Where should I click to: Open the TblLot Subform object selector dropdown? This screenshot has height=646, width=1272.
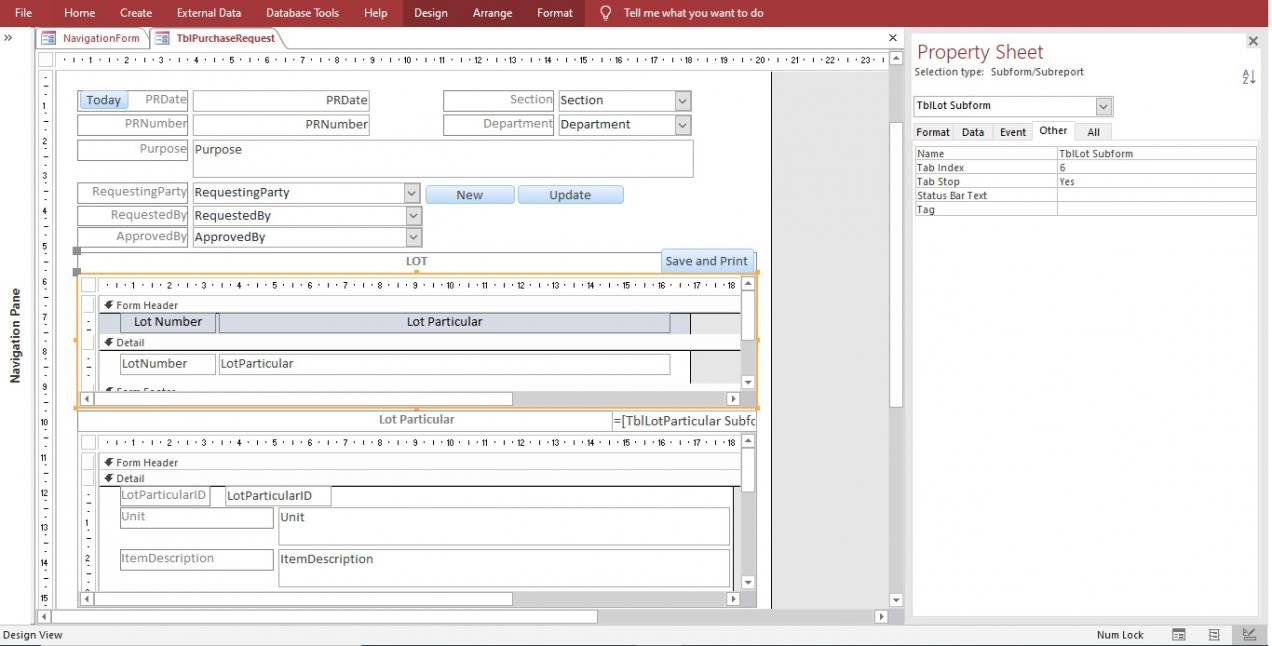(x=1103, y=106)
